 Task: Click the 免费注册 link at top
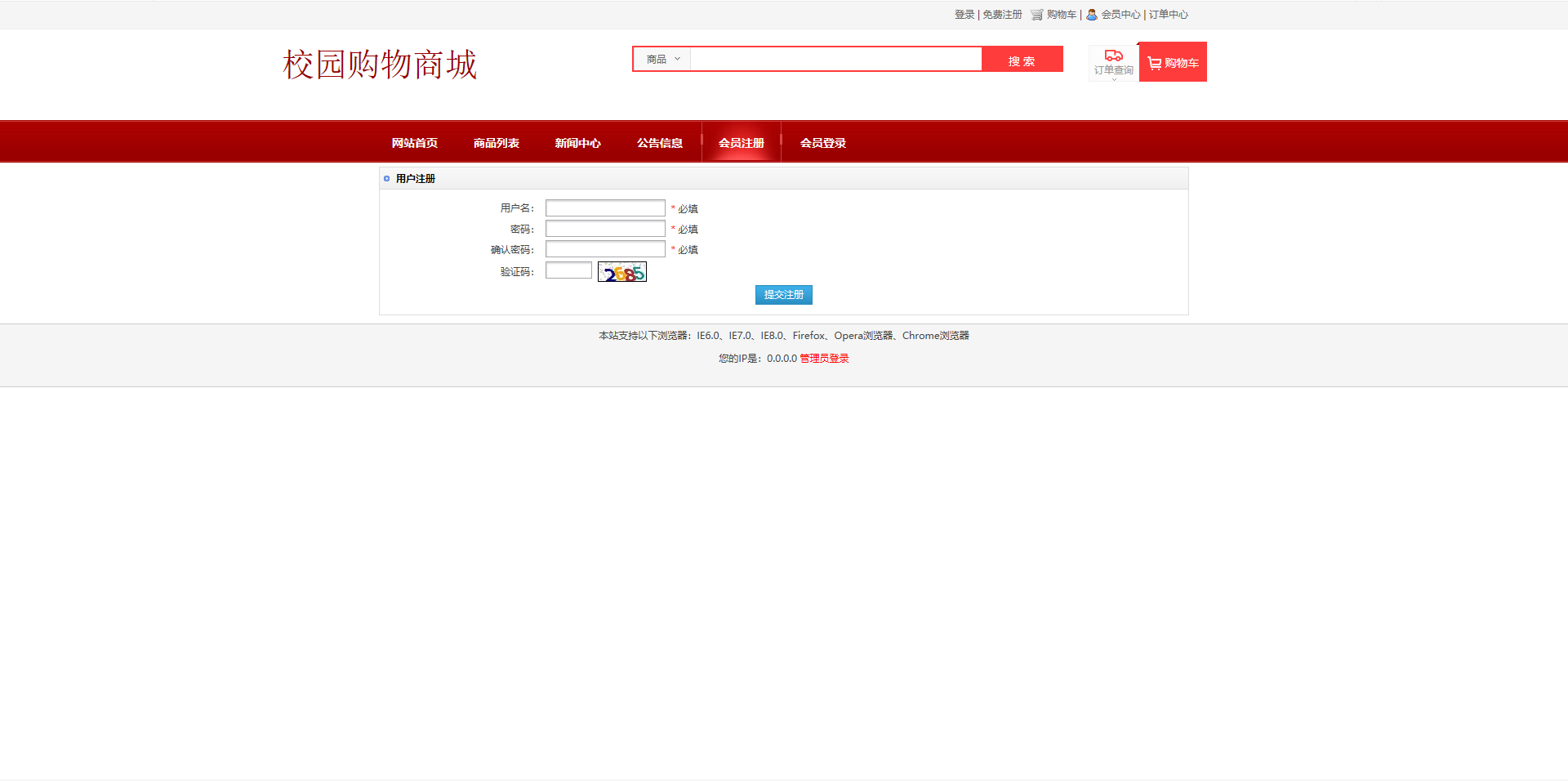(x=1002, y=15)
